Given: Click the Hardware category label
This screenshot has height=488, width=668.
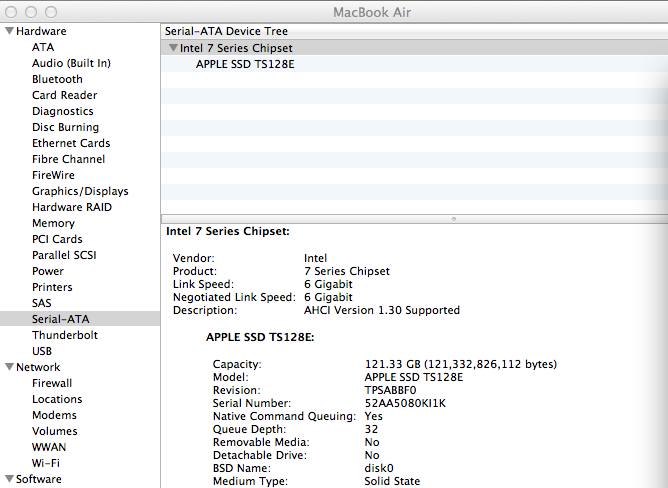Looking at the screenshot, I should point(41,31).
